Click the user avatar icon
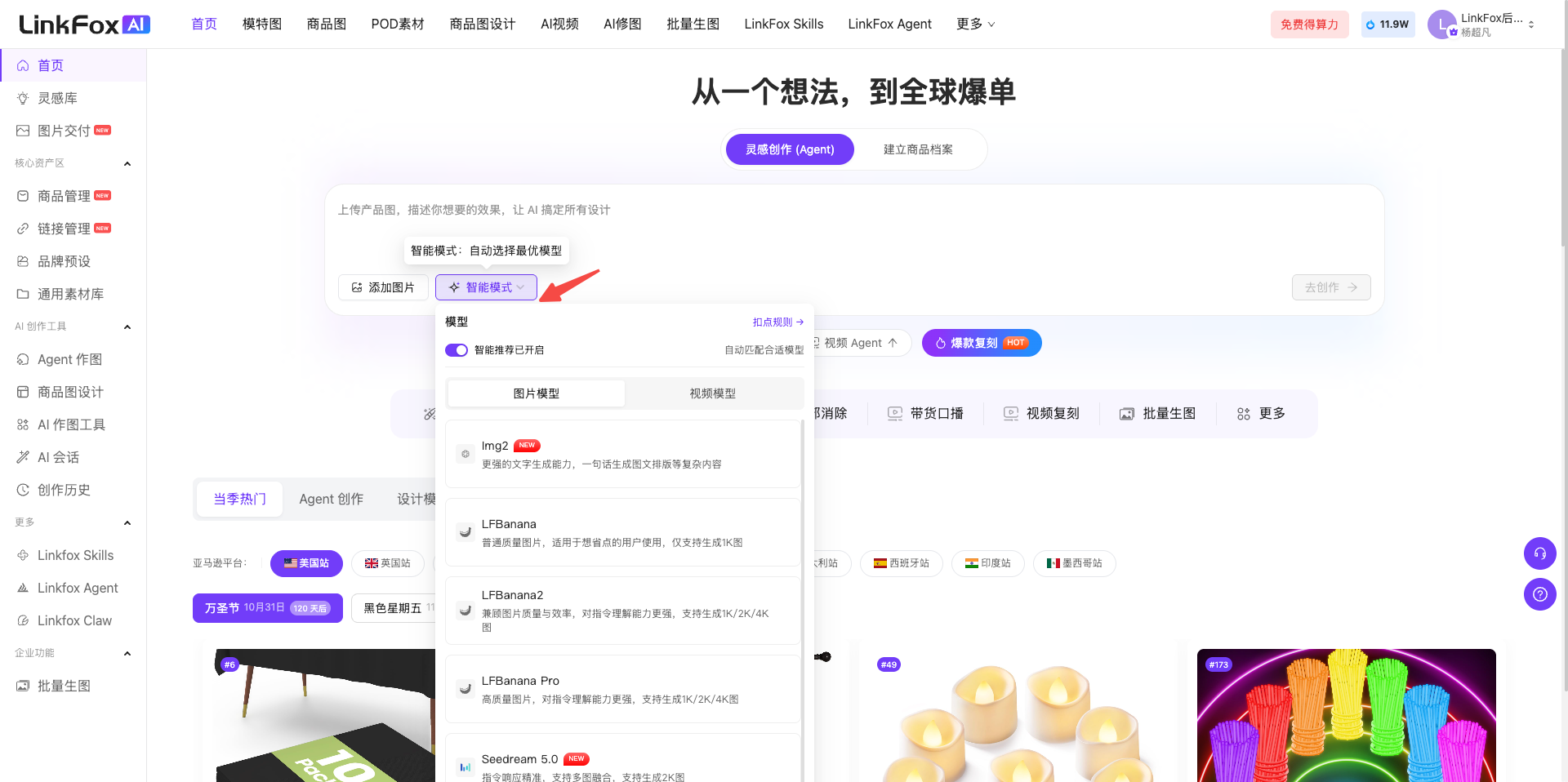Screen dimensions: 1568x782 (x=1441, y=24)
